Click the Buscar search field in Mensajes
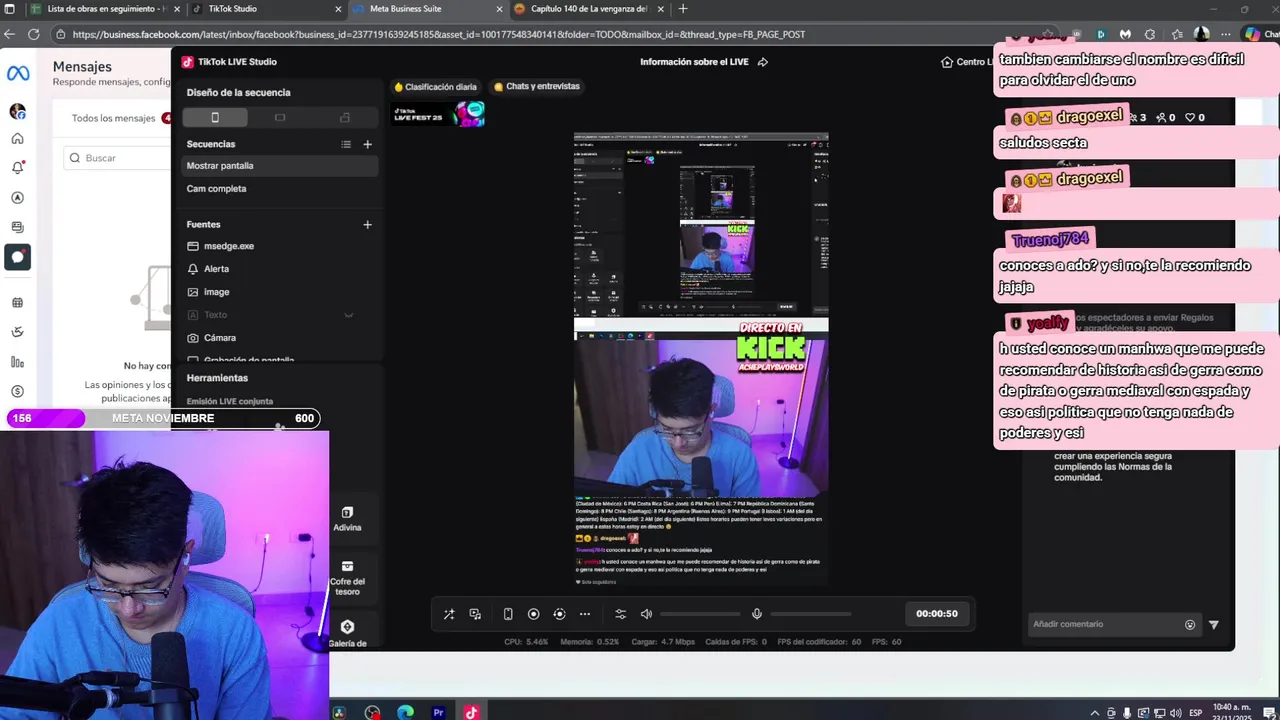This screenshot has height=720, width=1280. [x=118, y=158]
